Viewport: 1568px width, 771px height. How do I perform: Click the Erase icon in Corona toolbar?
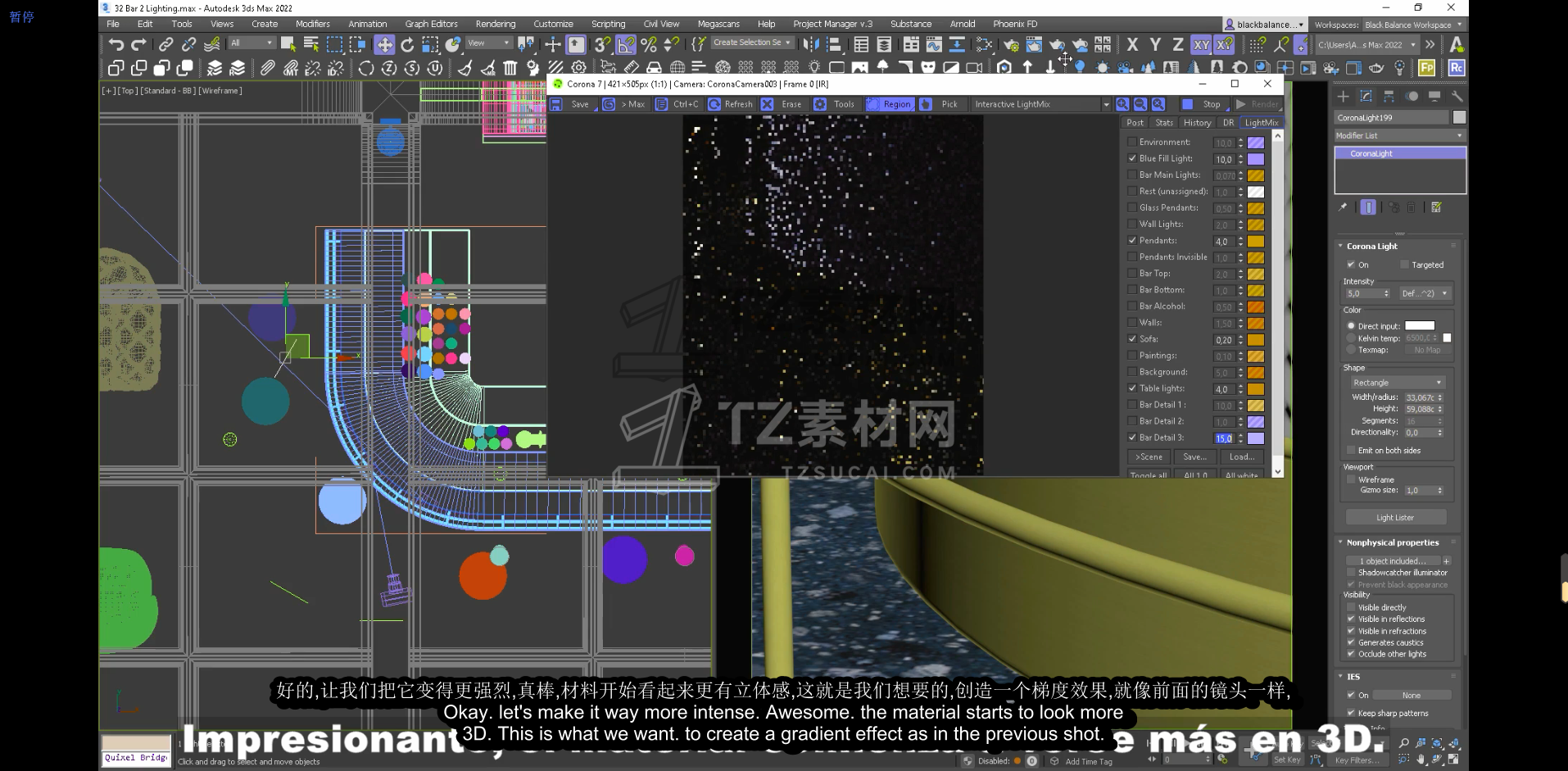tap(768, 104)
